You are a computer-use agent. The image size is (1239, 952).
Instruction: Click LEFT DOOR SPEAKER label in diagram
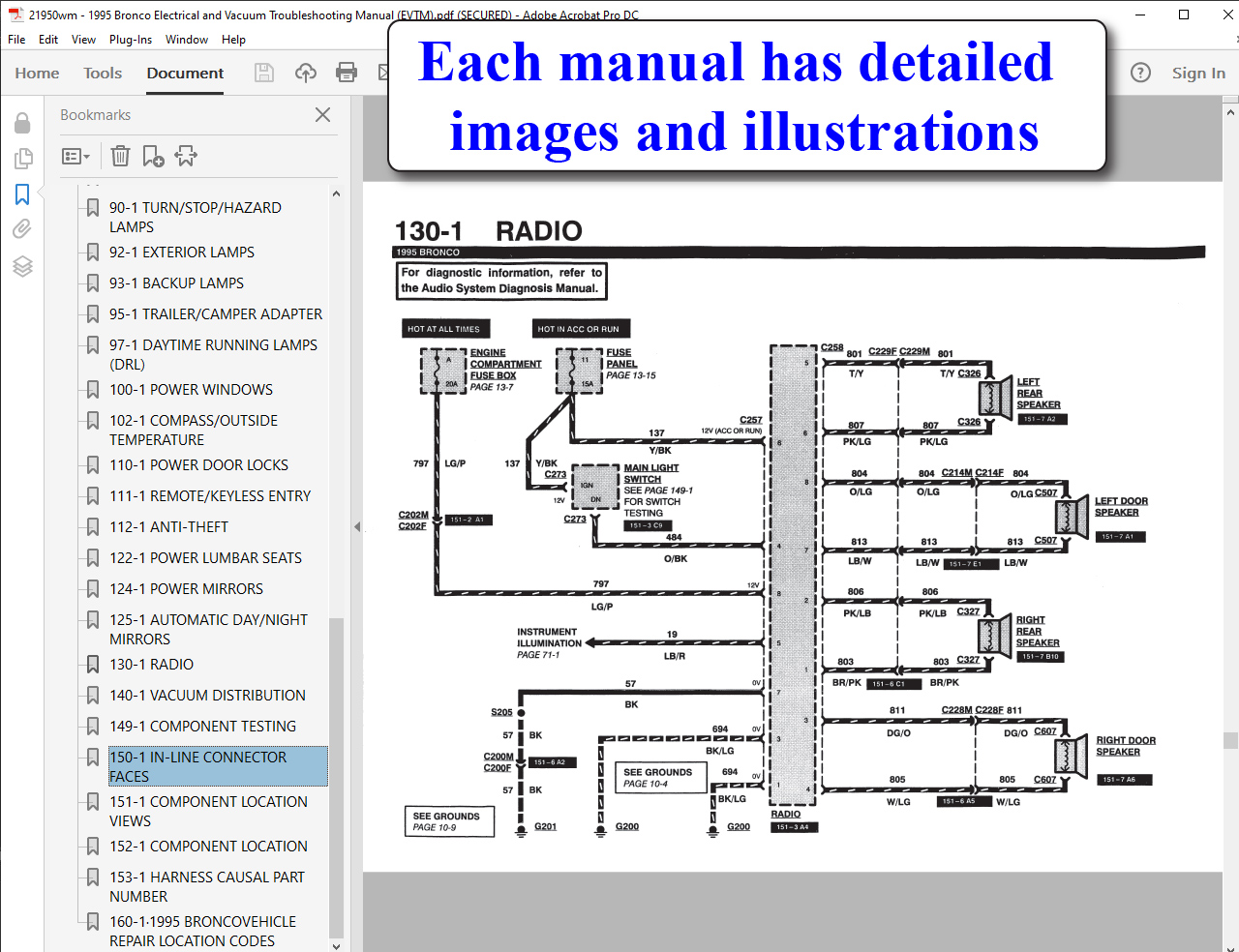point(1121,507)
